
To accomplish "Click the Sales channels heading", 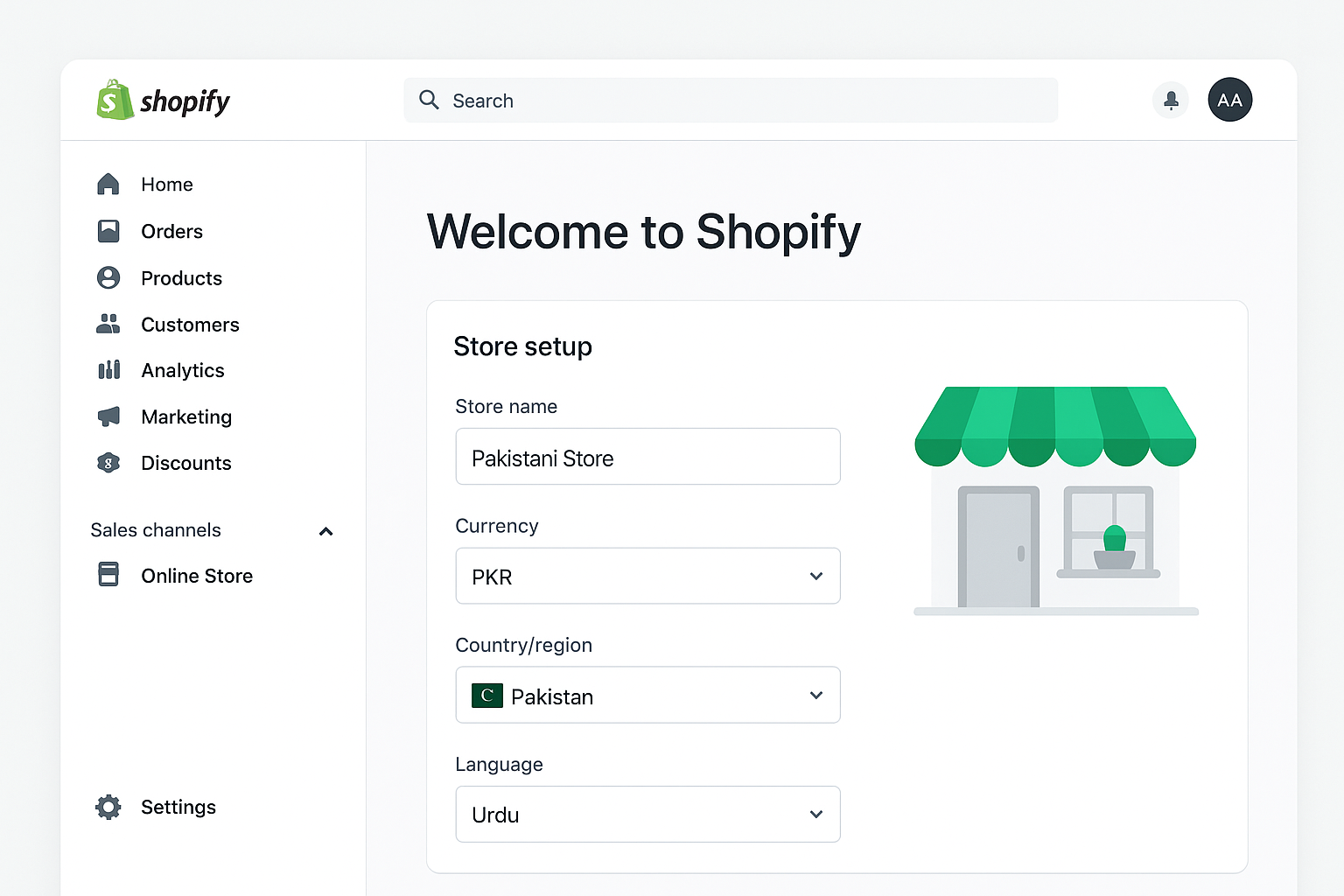I will tap(156, 530).
